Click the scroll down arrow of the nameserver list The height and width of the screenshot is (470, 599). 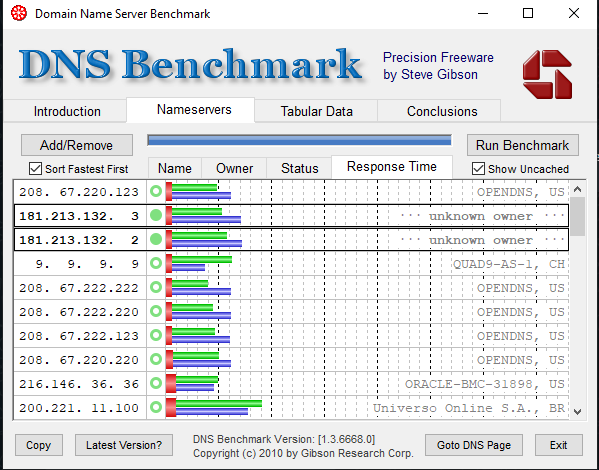[x=578, y=412]
